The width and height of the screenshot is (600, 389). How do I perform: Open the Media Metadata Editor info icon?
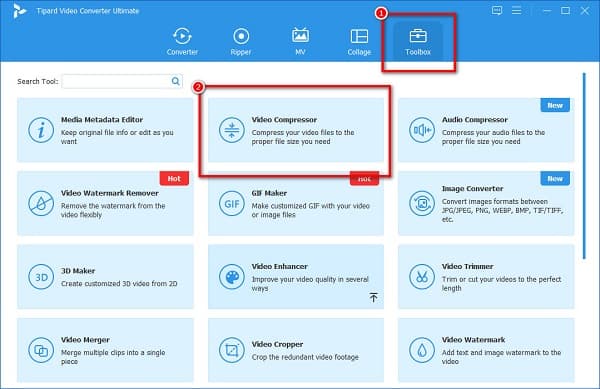click(x=41, y=130)
